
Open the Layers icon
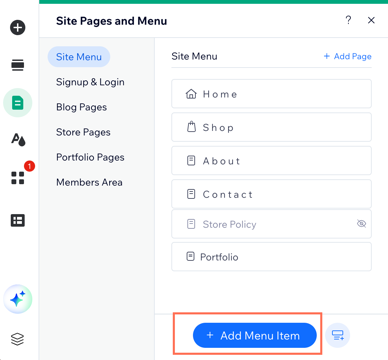click(x=17, y=339)
